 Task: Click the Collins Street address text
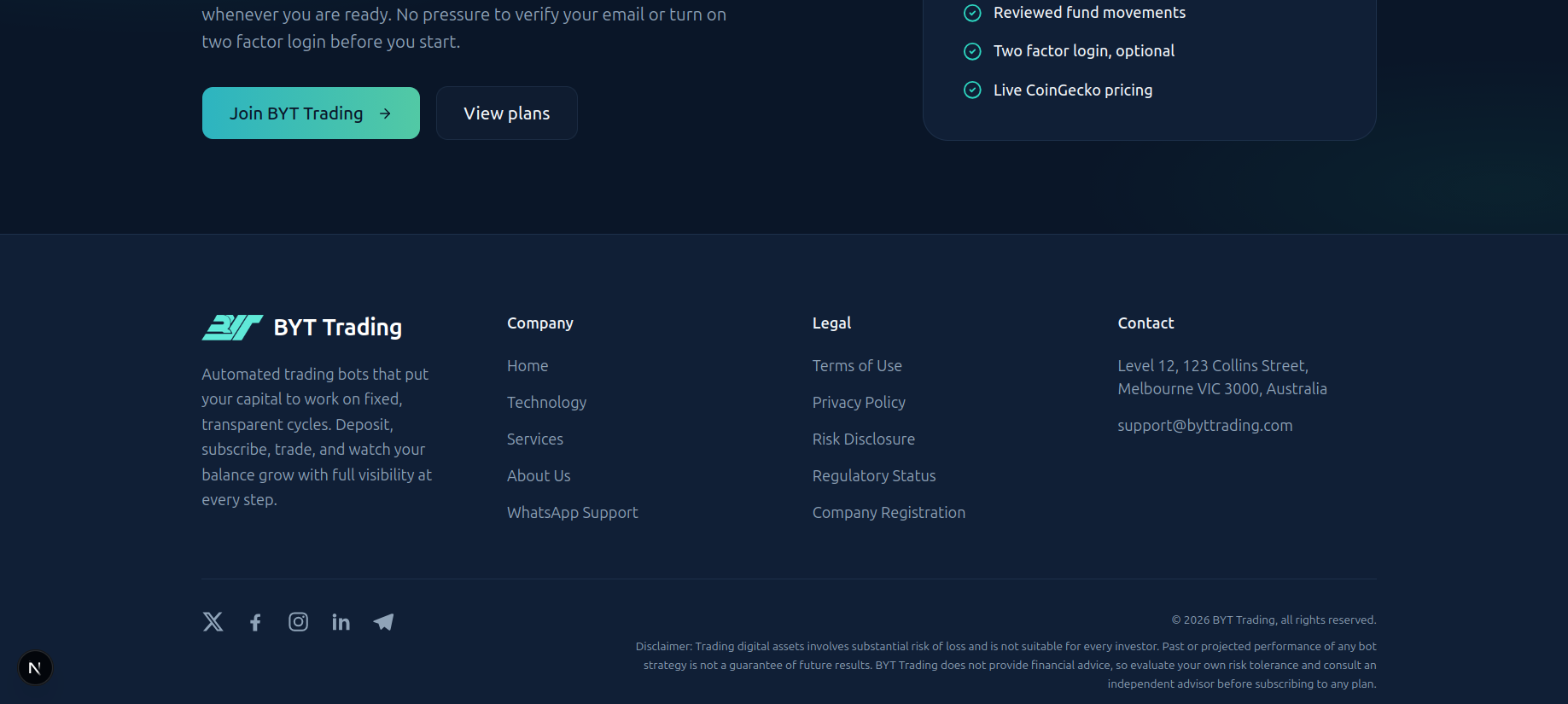pos(1222,377)
